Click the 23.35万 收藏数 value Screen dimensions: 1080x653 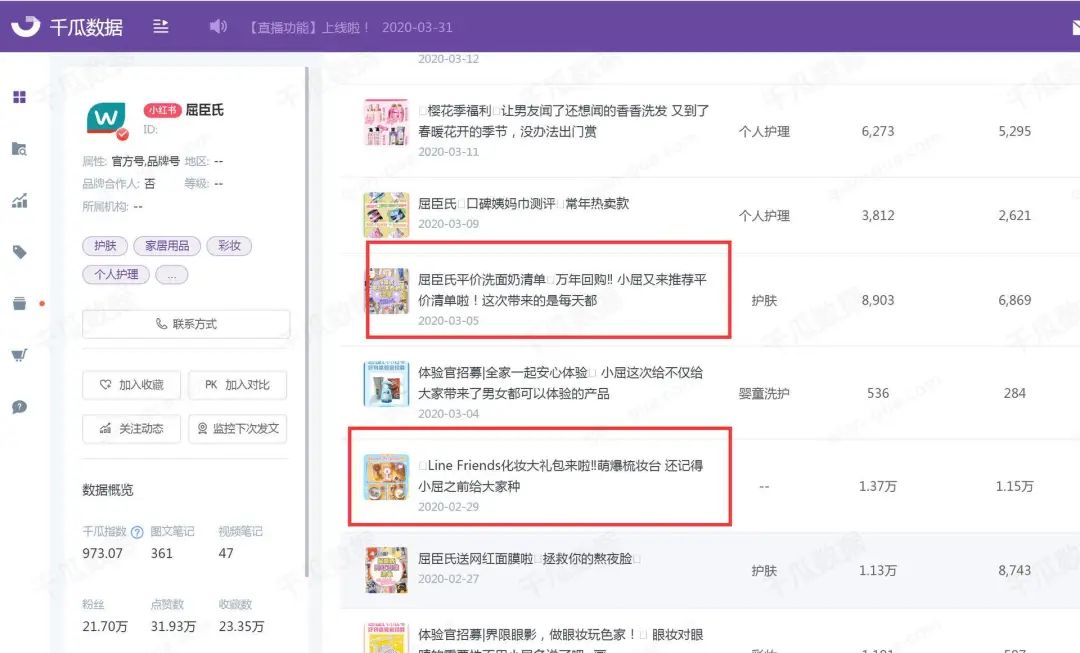241,626
